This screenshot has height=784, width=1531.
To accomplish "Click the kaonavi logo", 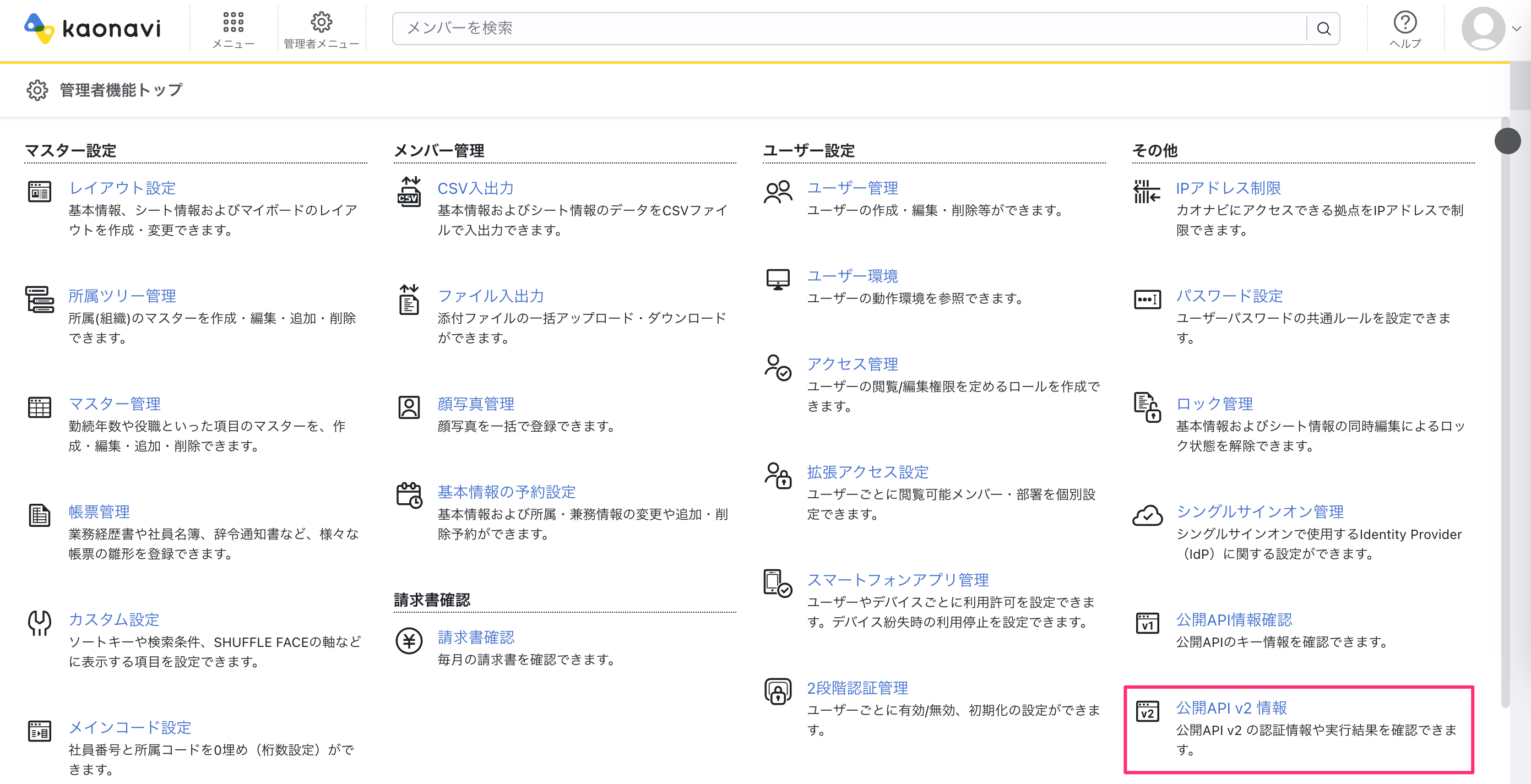I will click(x=93, y=28).
